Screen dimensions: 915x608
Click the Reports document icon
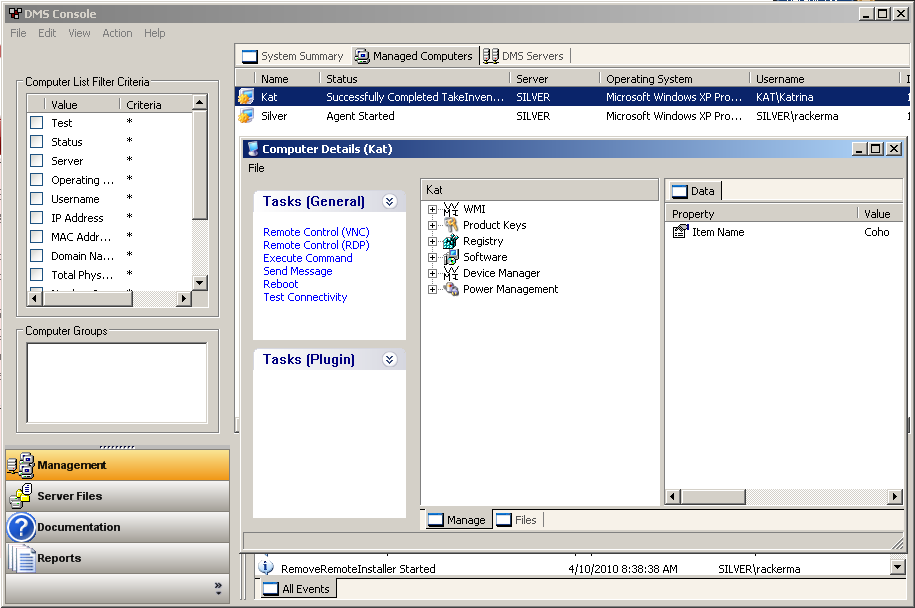click(x=21, y=558)
